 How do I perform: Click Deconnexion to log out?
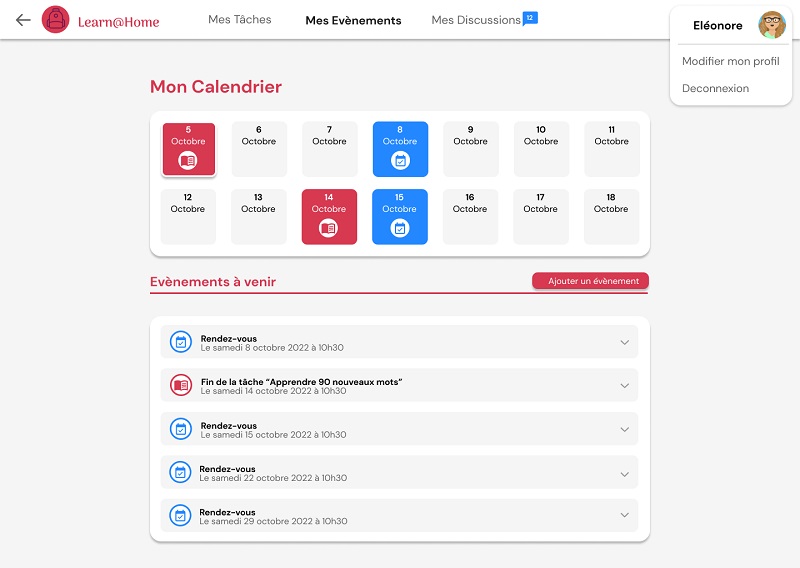click(715, 88)
